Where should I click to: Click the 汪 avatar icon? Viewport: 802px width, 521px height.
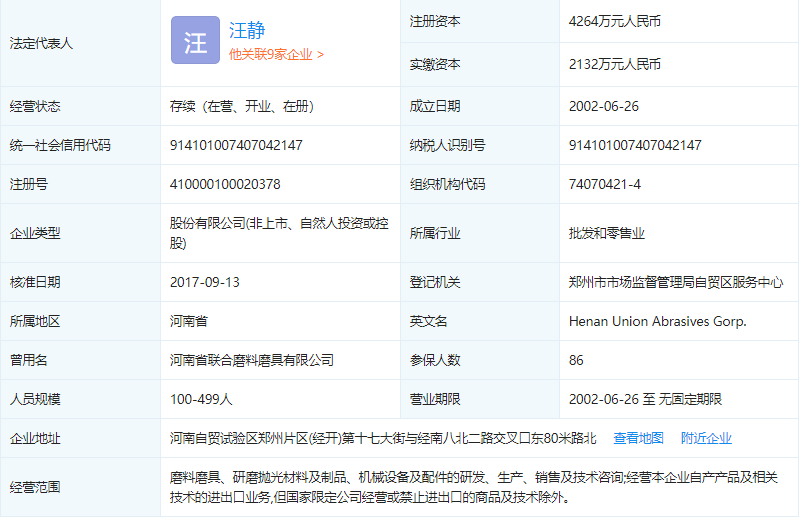point(195,40)
